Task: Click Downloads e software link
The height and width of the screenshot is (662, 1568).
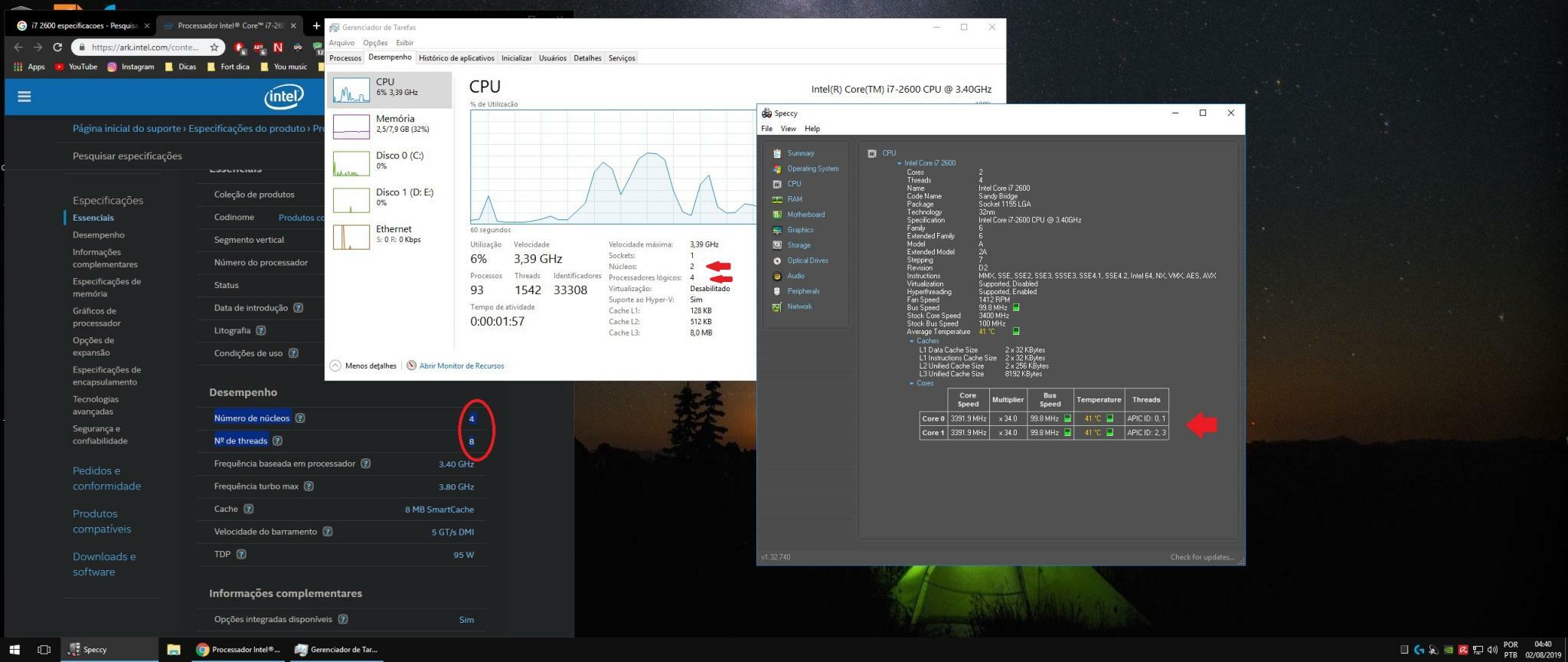Action: (x=104, y=564)
